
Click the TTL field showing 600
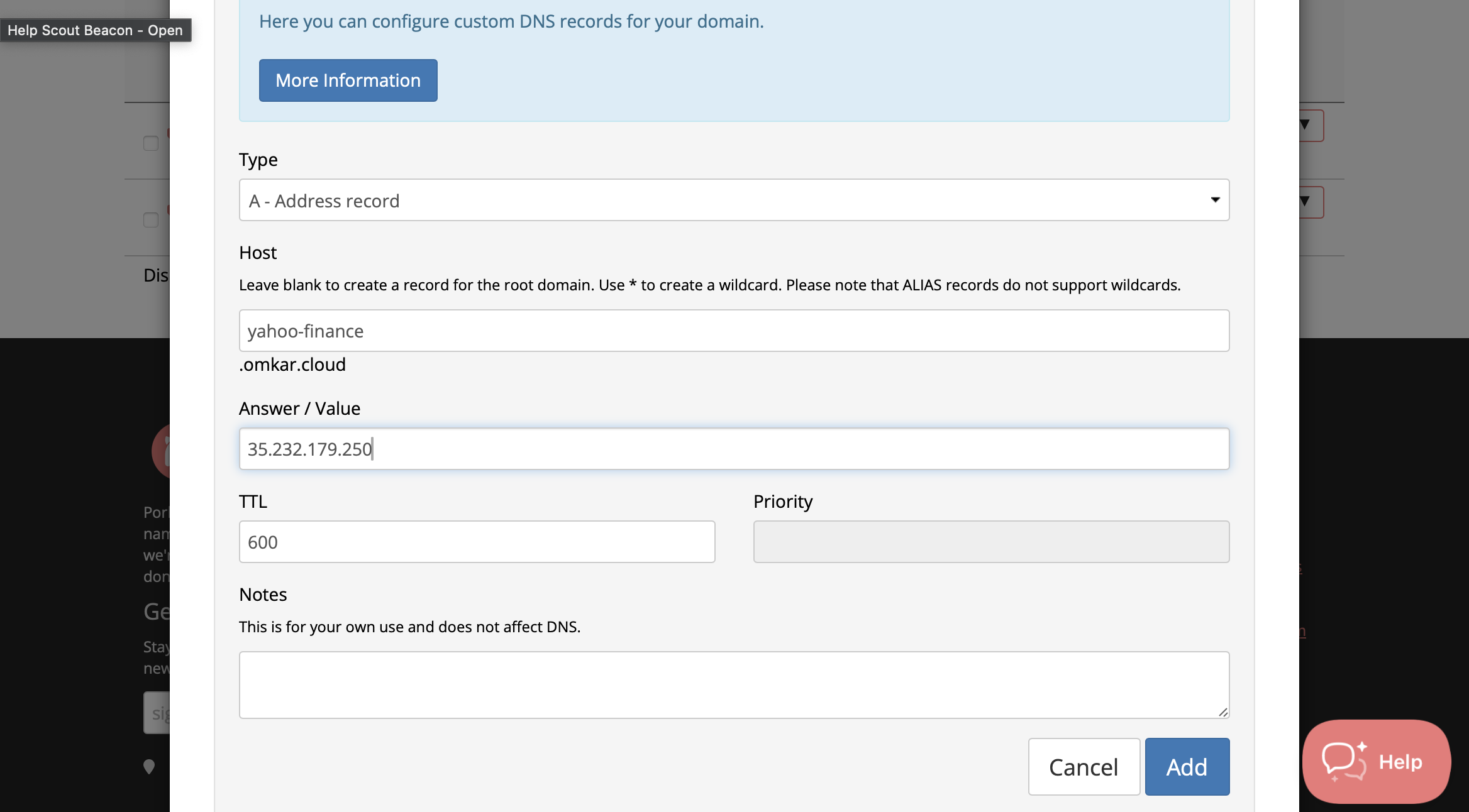pos(477,542)
